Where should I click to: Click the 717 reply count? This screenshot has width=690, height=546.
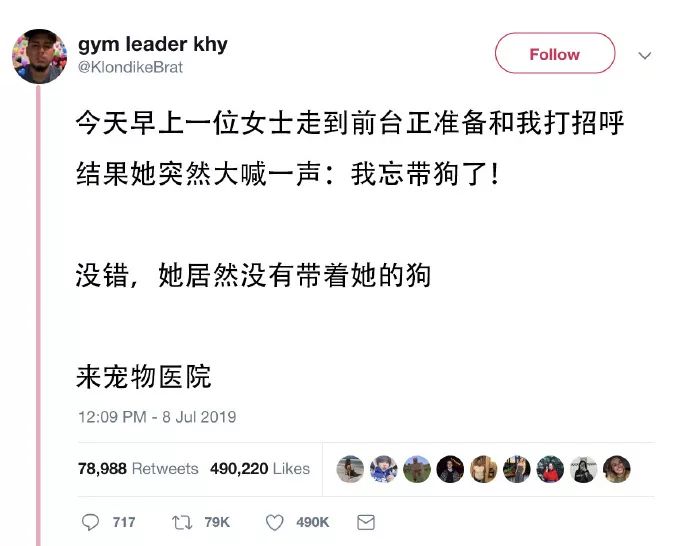[124, 522]
